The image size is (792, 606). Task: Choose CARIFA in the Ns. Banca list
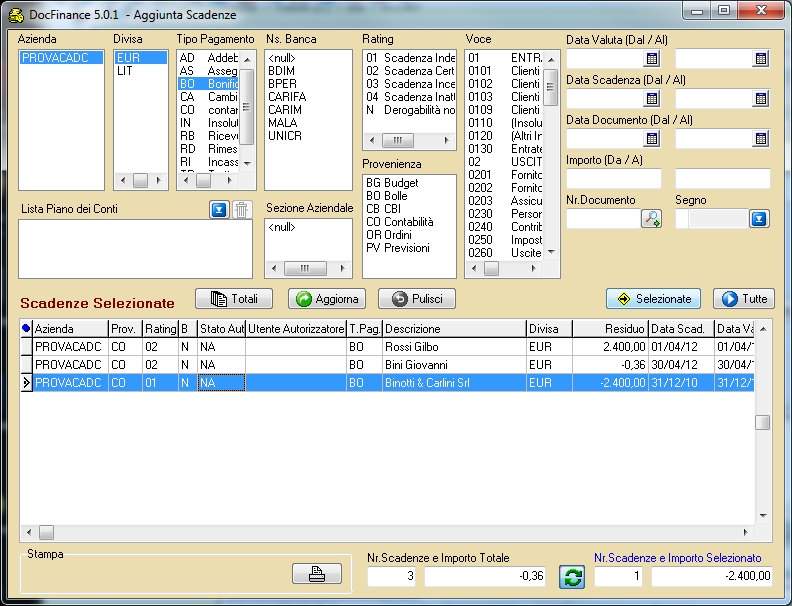[x=287, y=97]
